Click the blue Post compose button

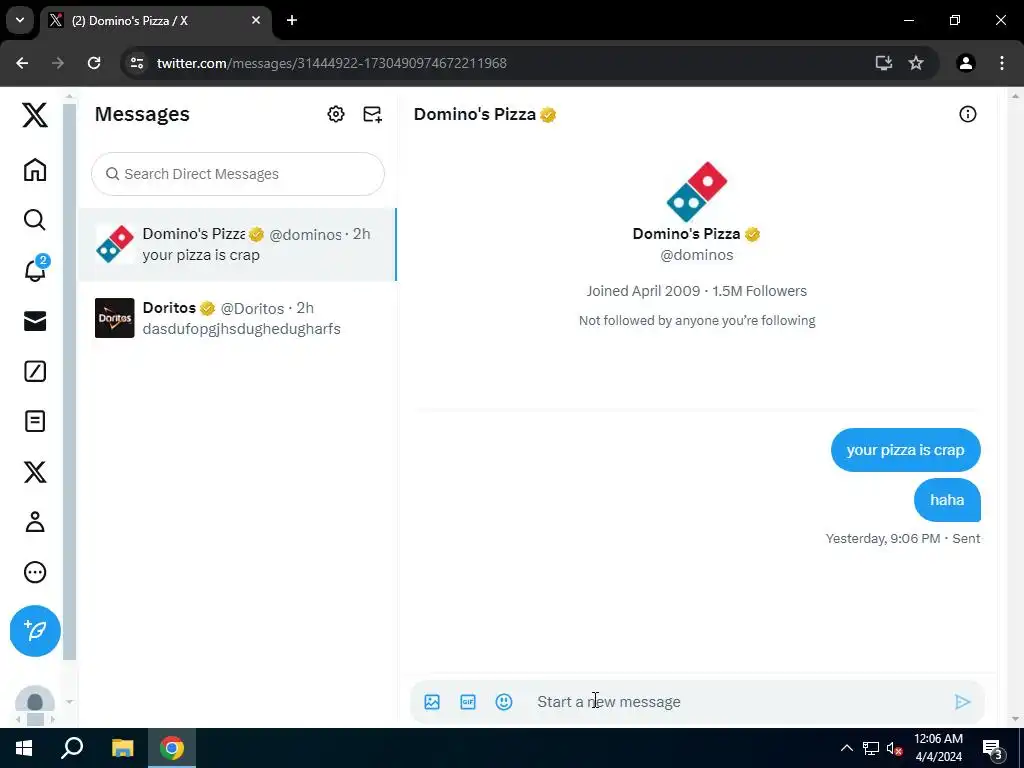35,631
